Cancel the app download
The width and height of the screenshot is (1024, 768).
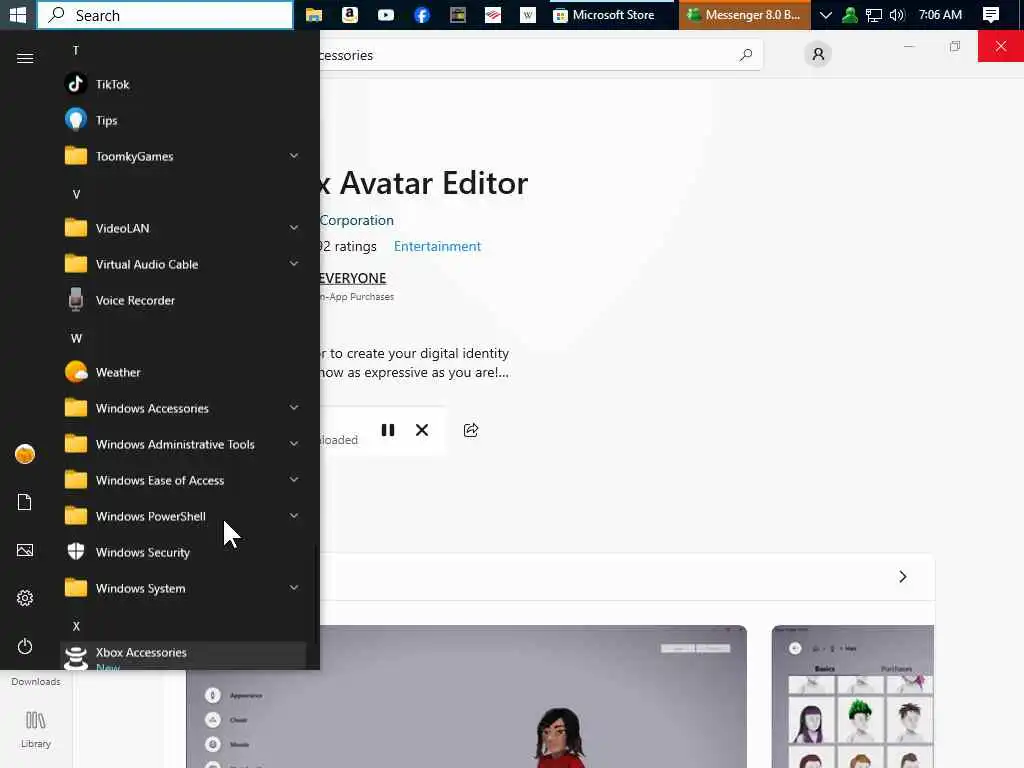tap(422, 430)
